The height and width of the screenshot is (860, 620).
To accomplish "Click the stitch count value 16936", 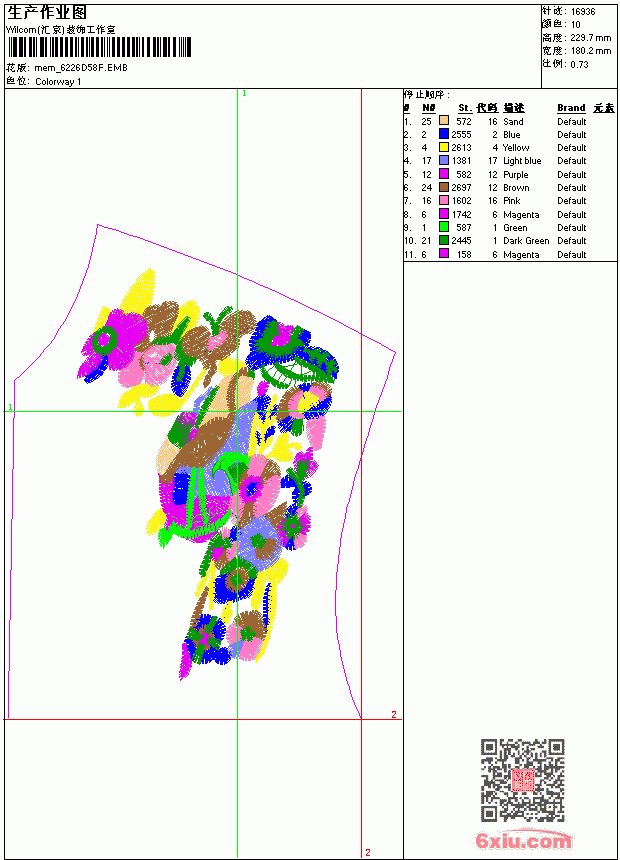I will tap(583, 11).
